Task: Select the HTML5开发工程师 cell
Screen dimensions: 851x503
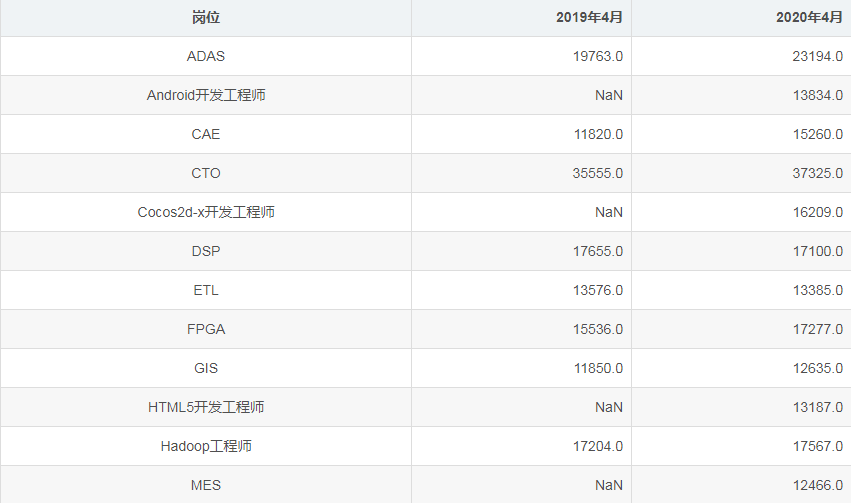Action: 206,408
